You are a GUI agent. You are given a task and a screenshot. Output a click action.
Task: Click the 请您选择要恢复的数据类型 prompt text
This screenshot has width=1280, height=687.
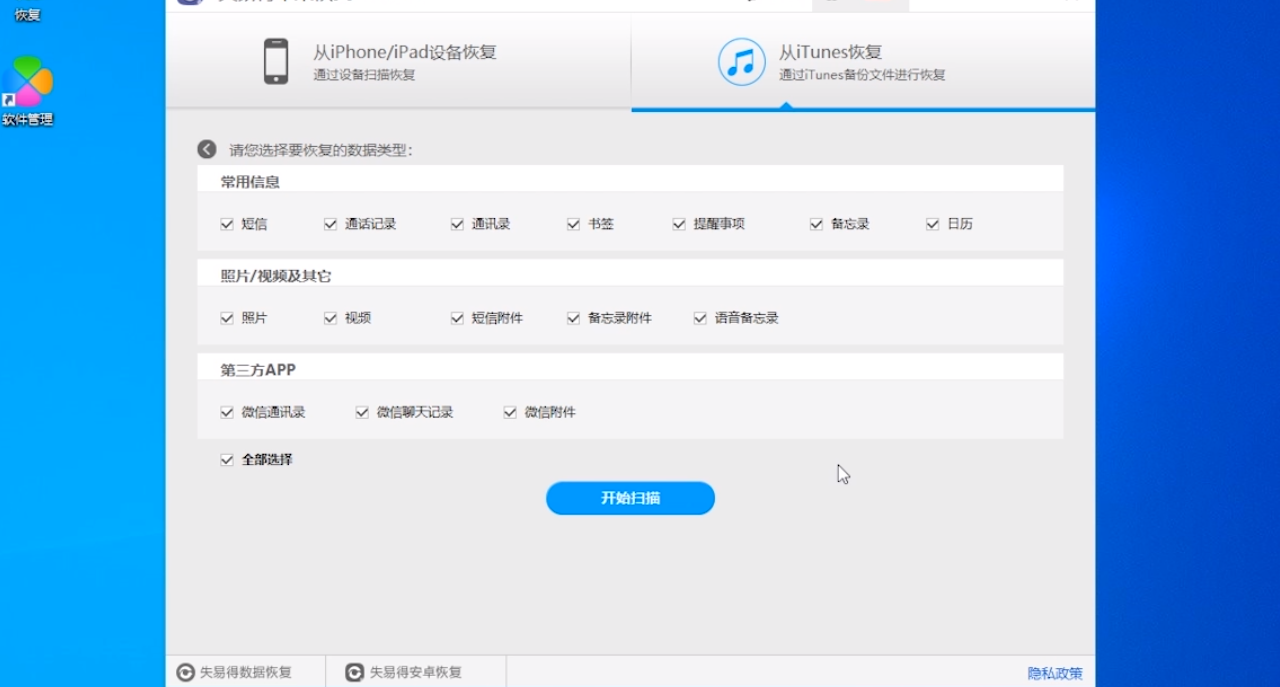(x=321, y=150)
